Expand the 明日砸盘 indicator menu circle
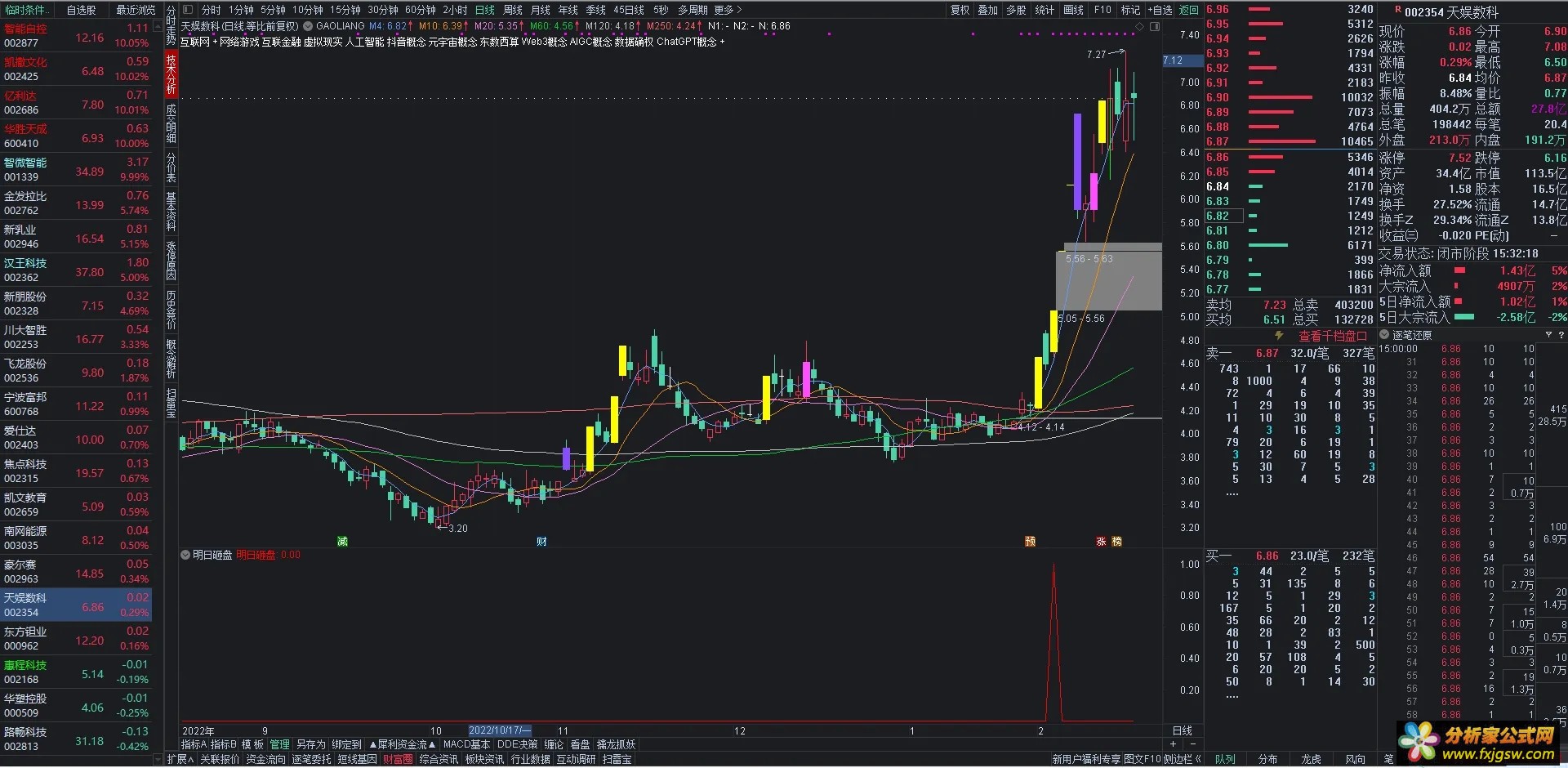This screenshot has height=768, width=1568. point(185,555)
